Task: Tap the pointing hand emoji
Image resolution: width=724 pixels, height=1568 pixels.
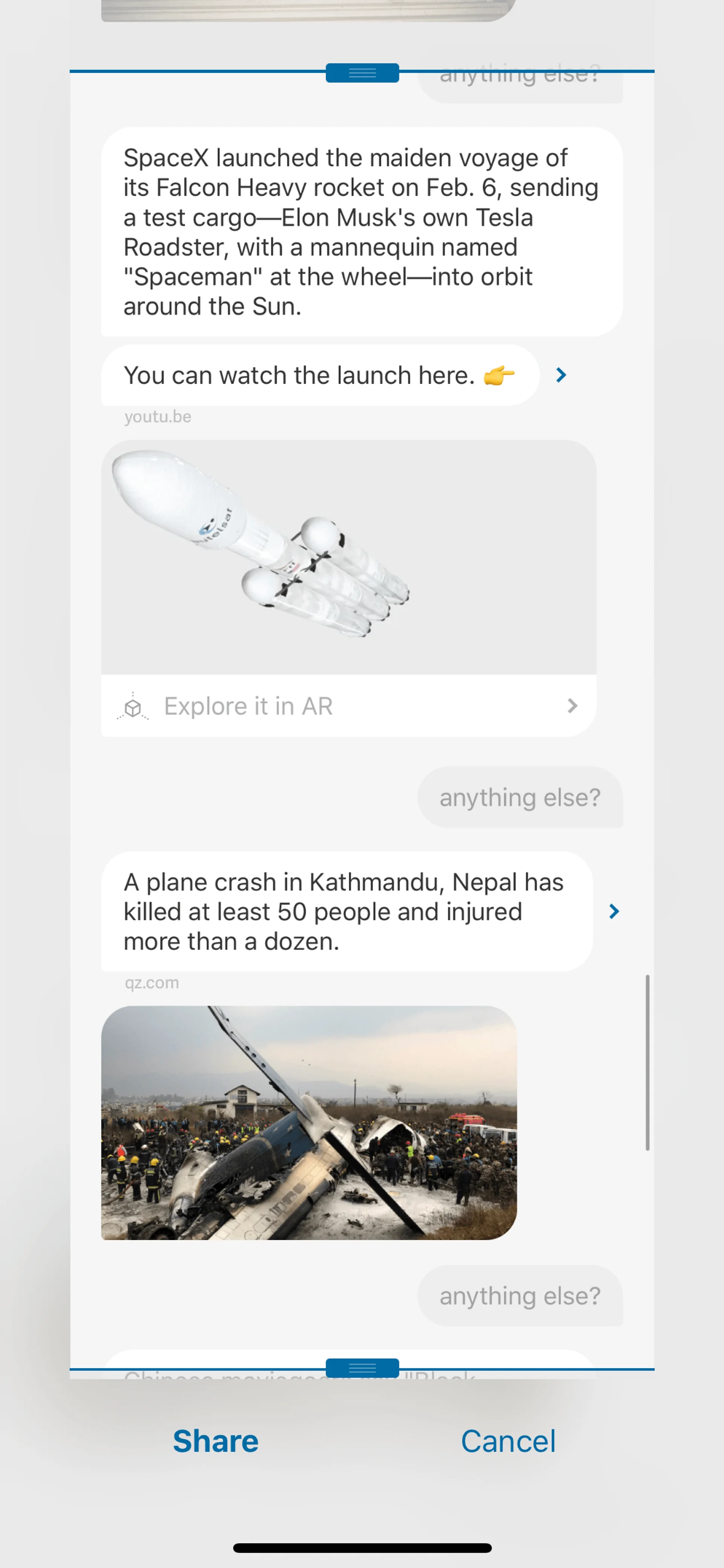Action: coord(499,376)
